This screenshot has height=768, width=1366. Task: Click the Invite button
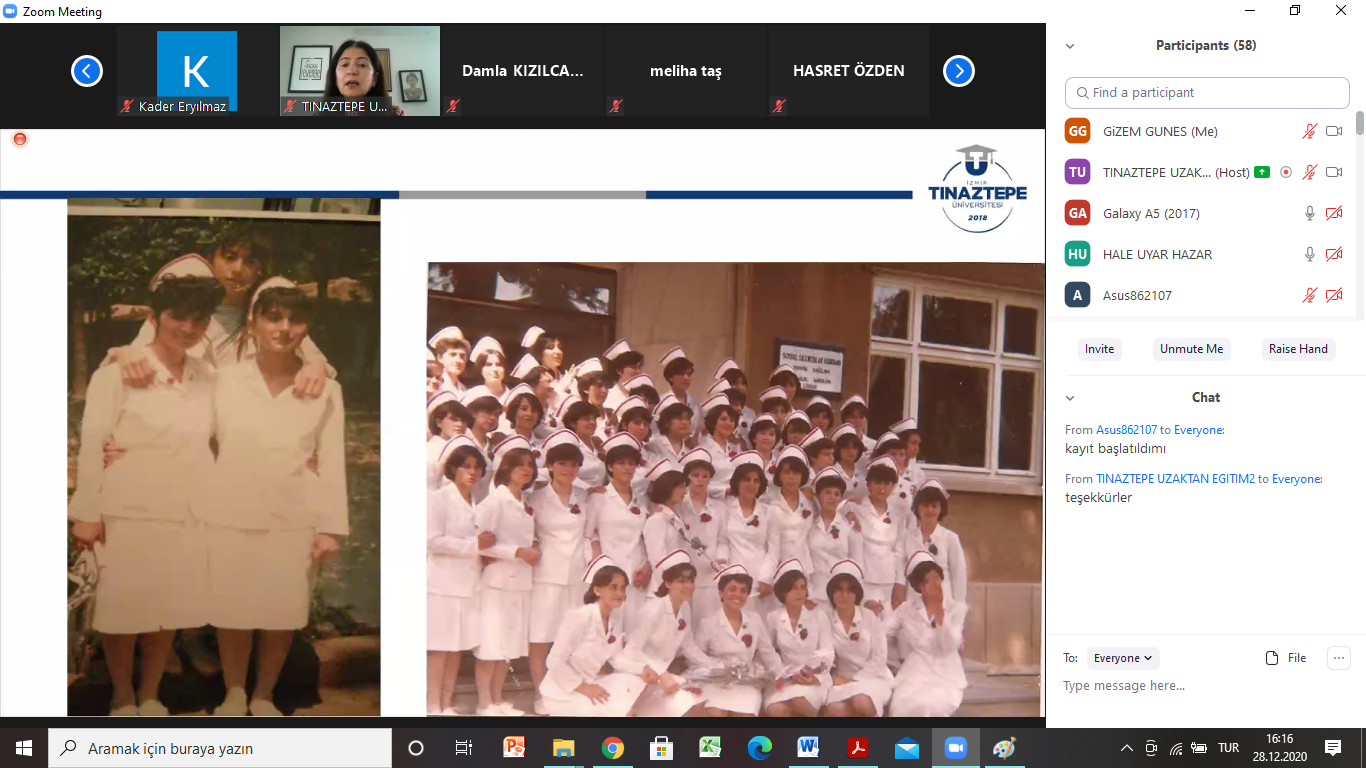(x=1099, y=349)
